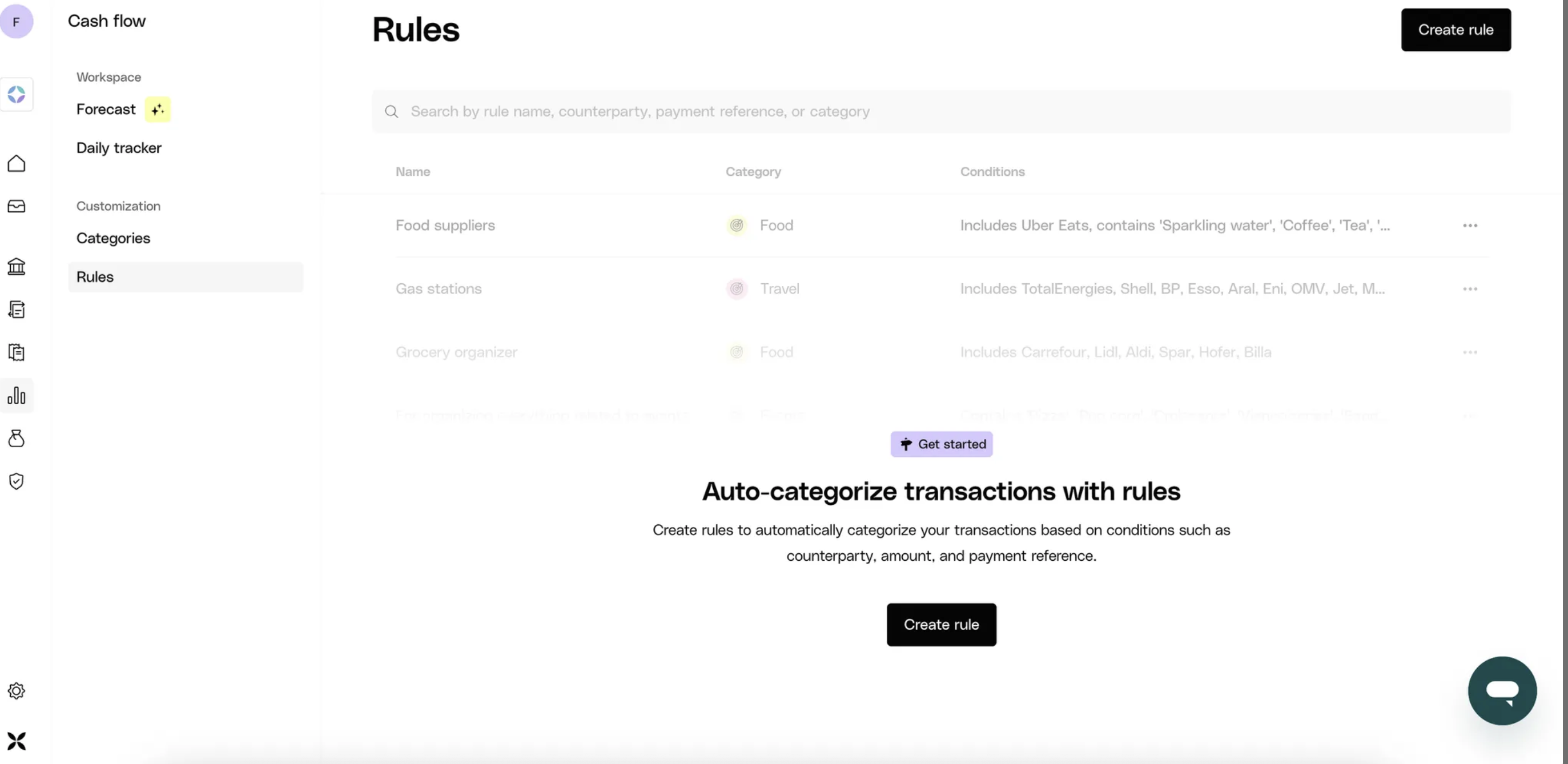Select the Gas stations rule name
The height and width of the screenshot is (764, 1568).
[x=439, y=288]
